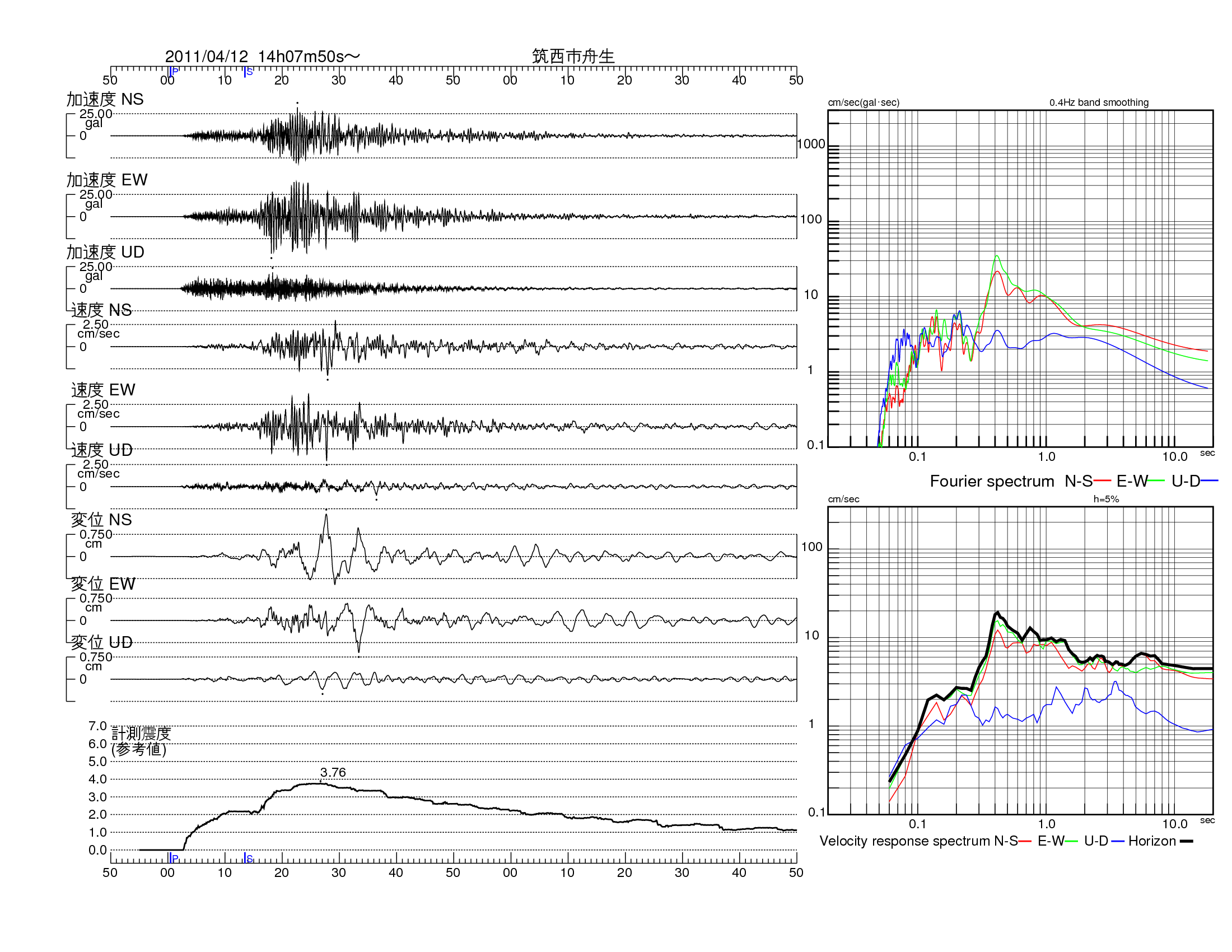Click the red N-S legend line of Fourier spectrum

click(x=1102, y=481)
